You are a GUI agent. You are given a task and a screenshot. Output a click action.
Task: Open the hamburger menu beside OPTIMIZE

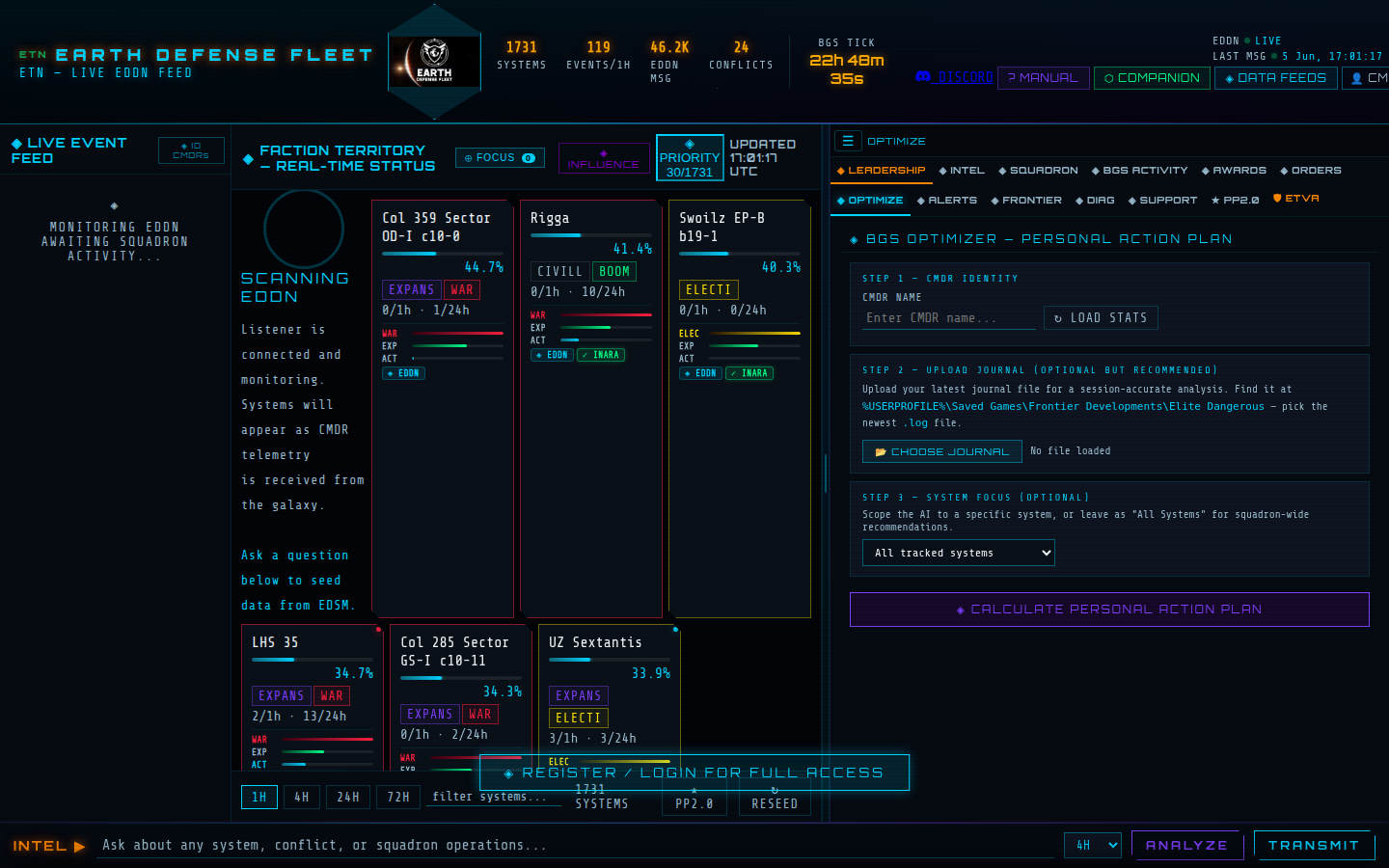[848, 141]
